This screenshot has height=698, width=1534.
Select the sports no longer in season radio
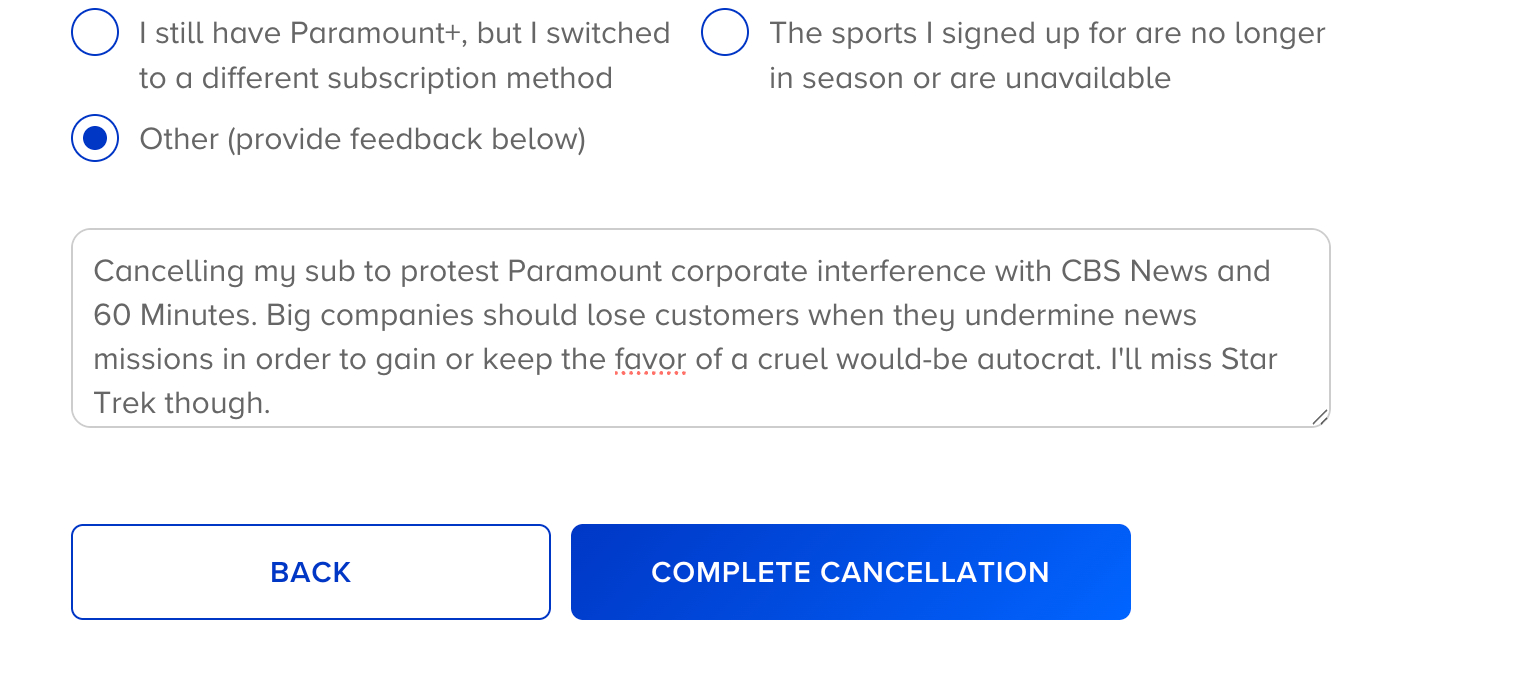pos(725,33)
